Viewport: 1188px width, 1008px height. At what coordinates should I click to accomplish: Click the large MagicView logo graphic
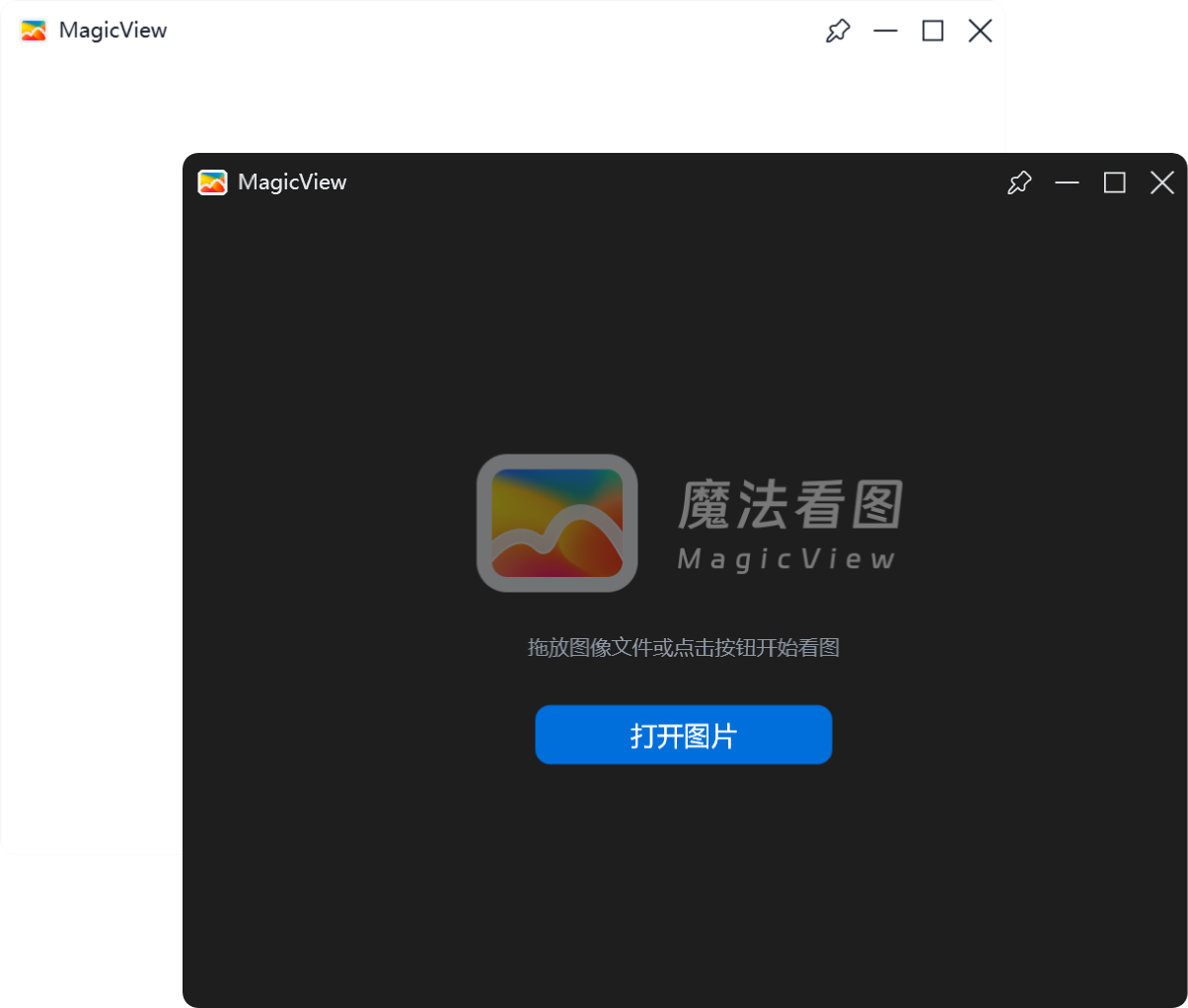click(557, 523)
